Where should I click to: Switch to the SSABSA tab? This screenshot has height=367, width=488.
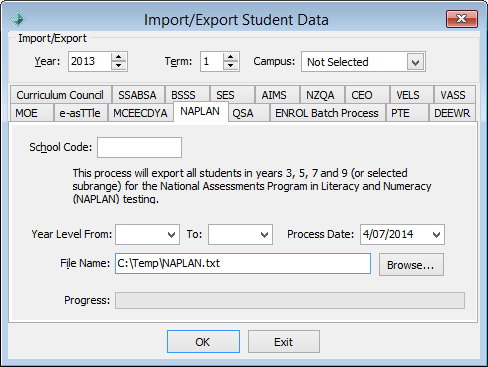(x=138, y=95)
